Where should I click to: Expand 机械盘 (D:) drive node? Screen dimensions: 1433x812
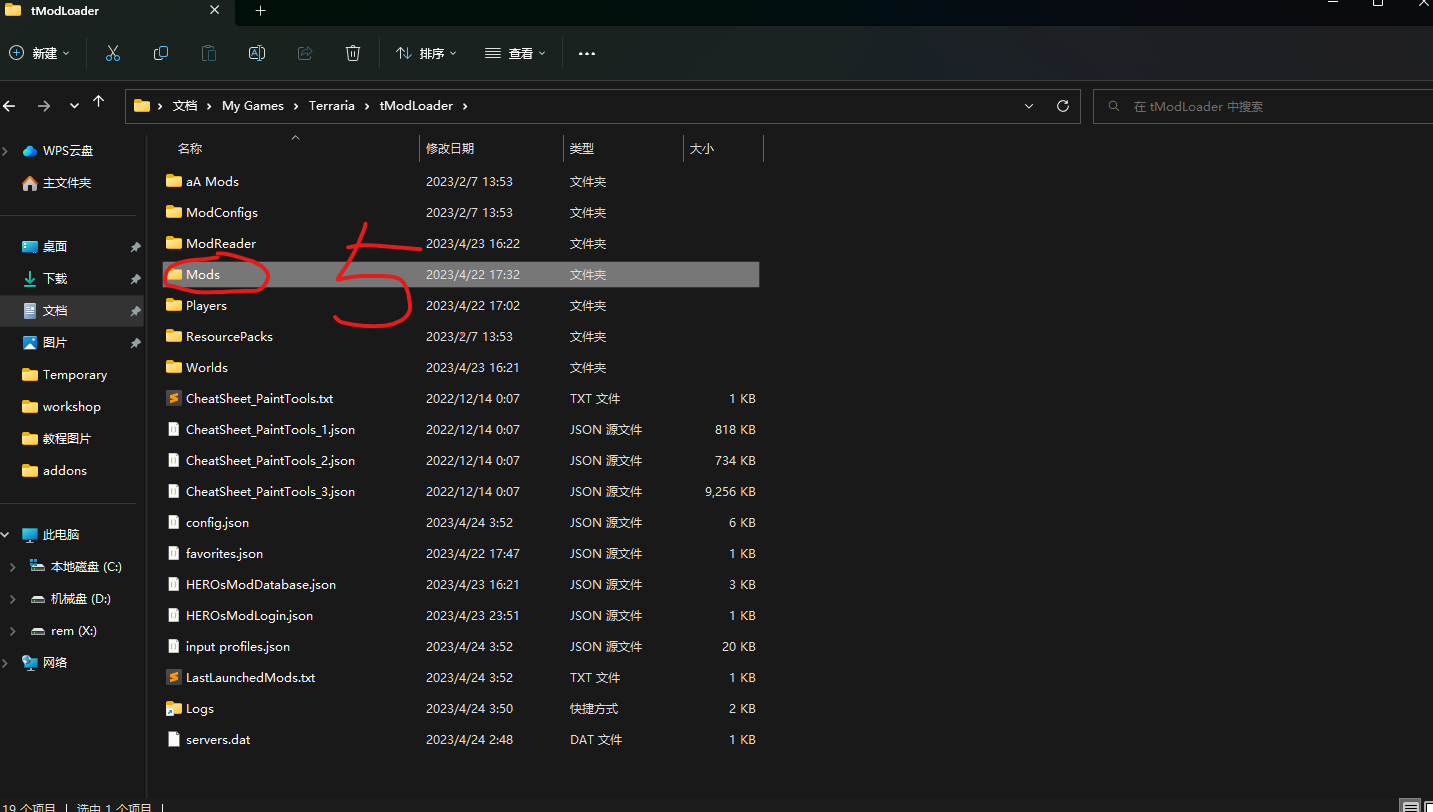click(12, 599)
